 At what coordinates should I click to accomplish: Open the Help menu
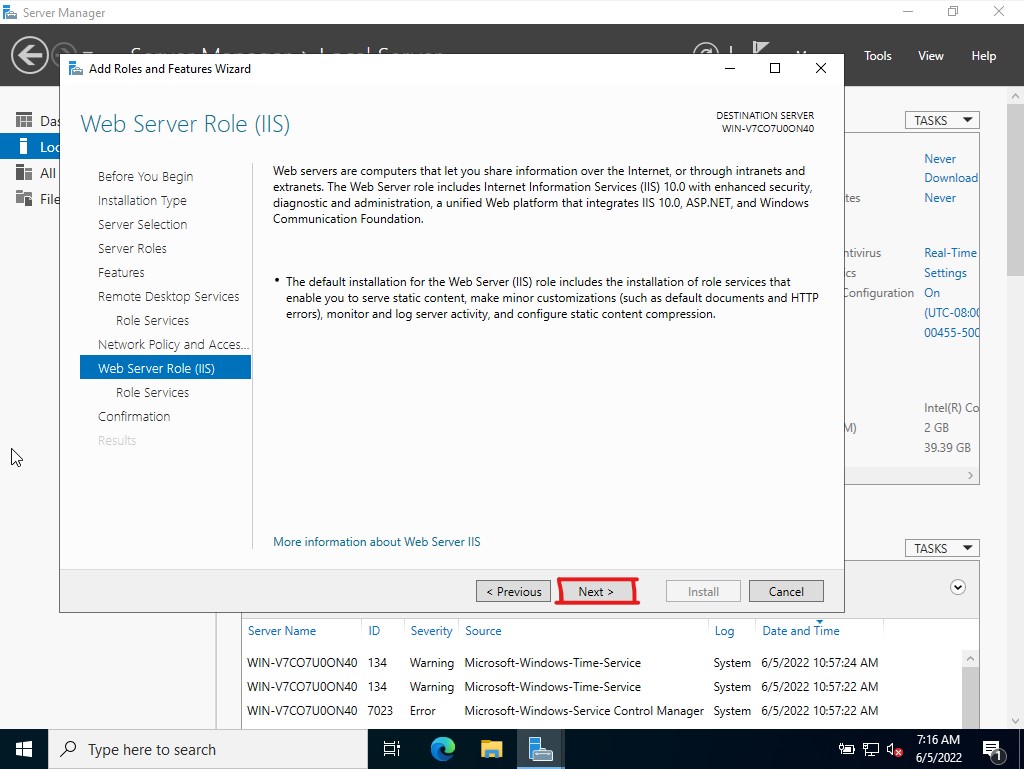983,55
